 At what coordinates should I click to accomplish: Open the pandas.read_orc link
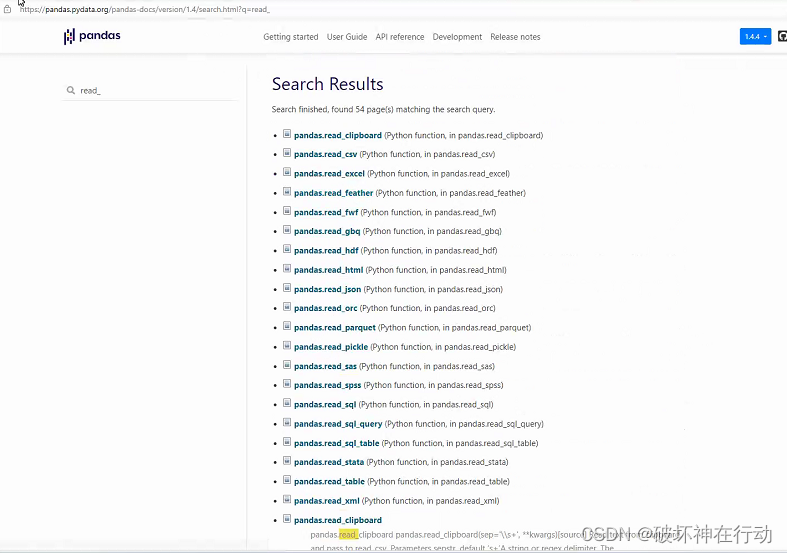pyautogui.click(x=325, y=309)
